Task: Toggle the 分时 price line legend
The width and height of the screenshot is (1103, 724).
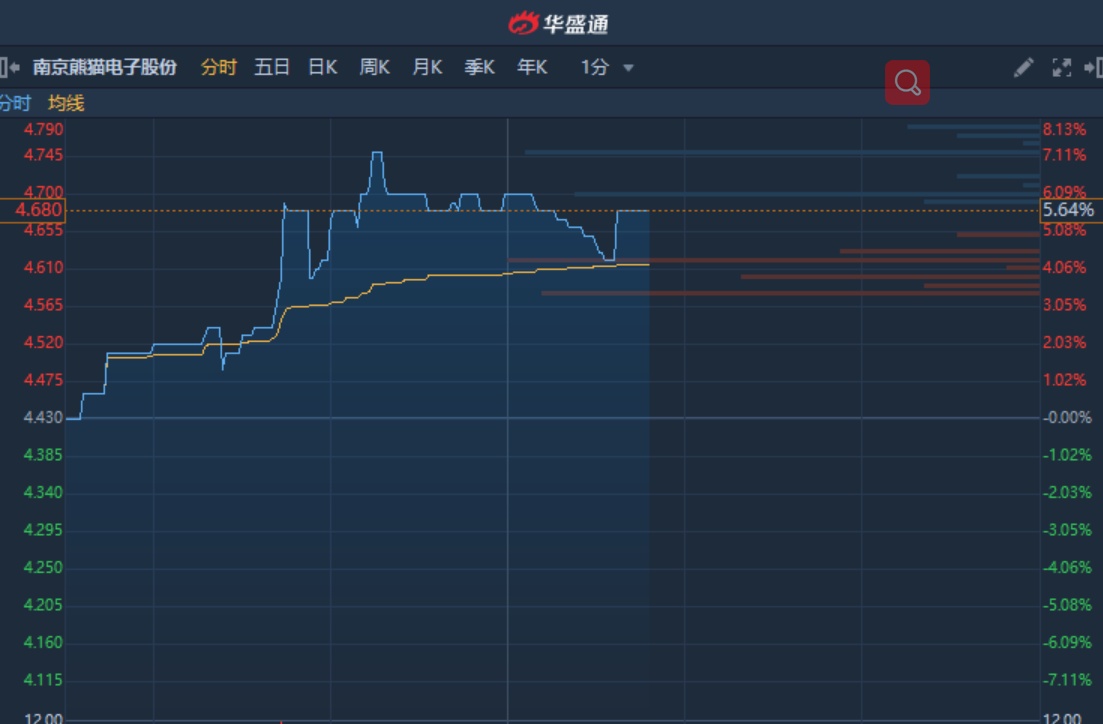Action: click(x=15, y=103)
